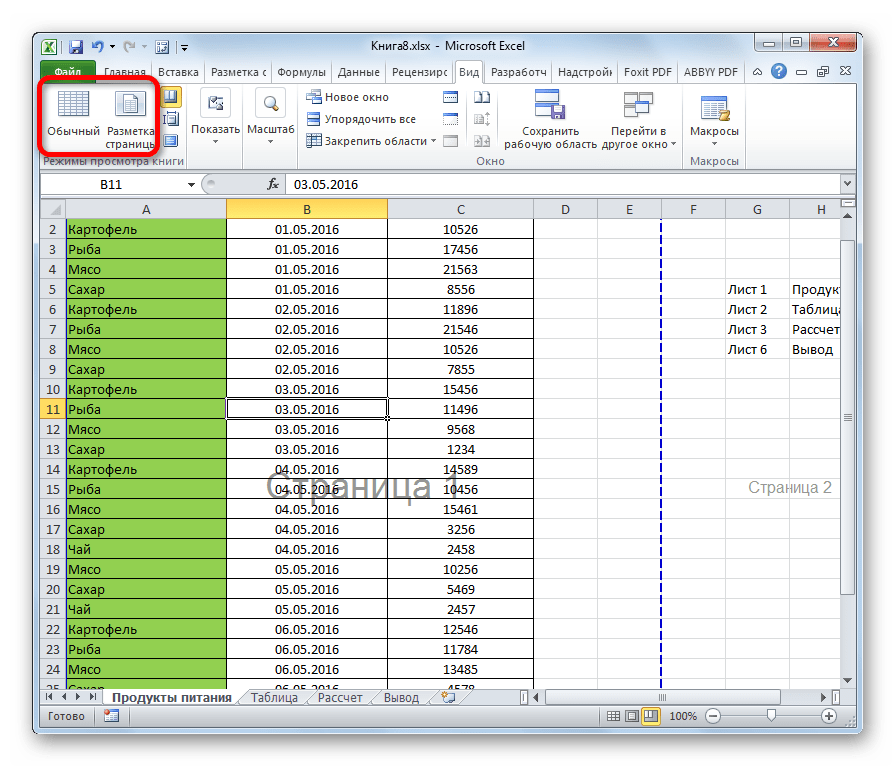Expand the Макросы dropdown

click(x=714, y=143)
